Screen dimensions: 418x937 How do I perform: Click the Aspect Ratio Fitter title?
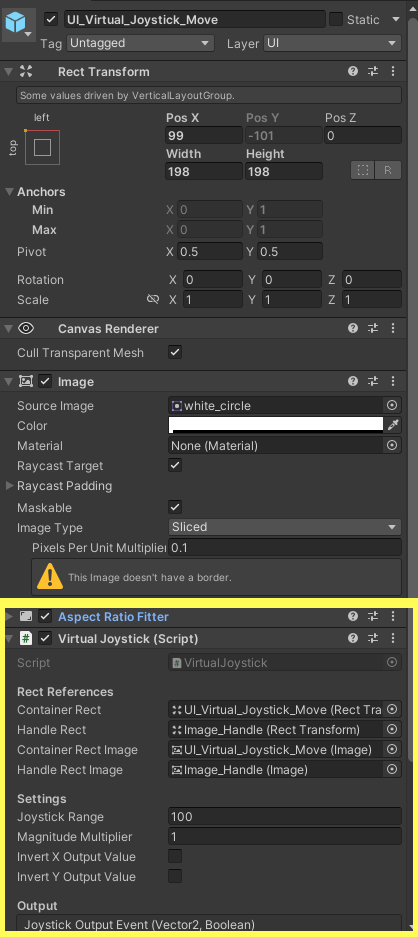tap(113, 616)
